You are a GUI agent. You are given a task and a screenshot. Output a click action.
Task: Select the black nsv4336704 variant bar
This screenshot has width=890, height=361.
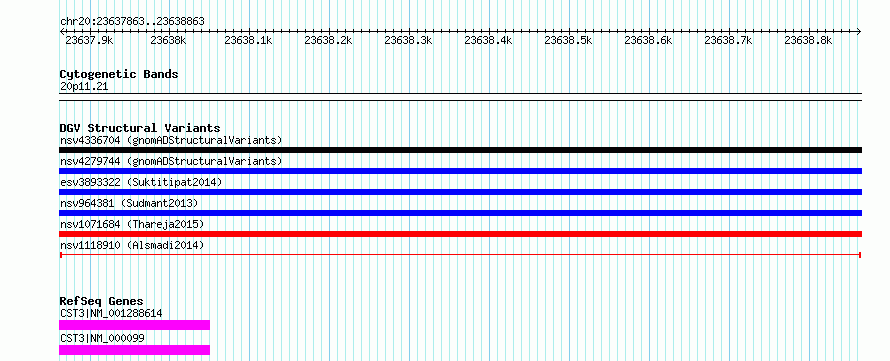(x=460, y=150)
